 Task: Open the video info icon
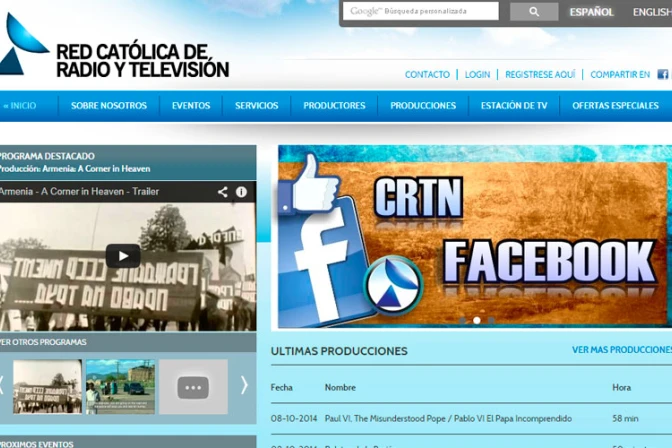241,192
